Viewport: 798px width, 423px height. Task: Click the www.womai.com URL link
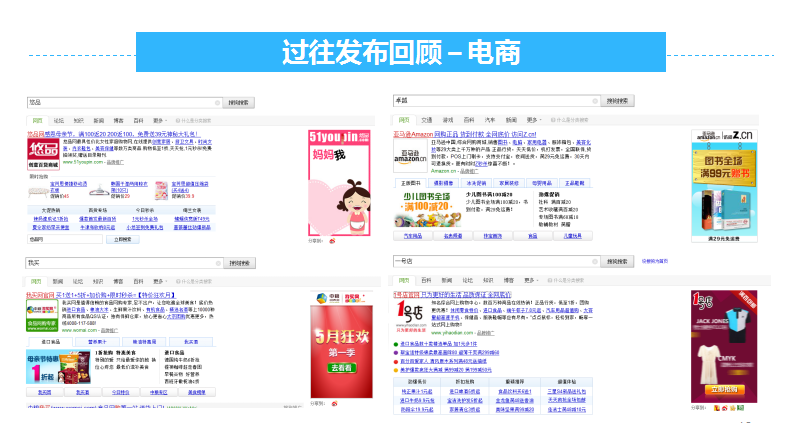coord(79,330)
